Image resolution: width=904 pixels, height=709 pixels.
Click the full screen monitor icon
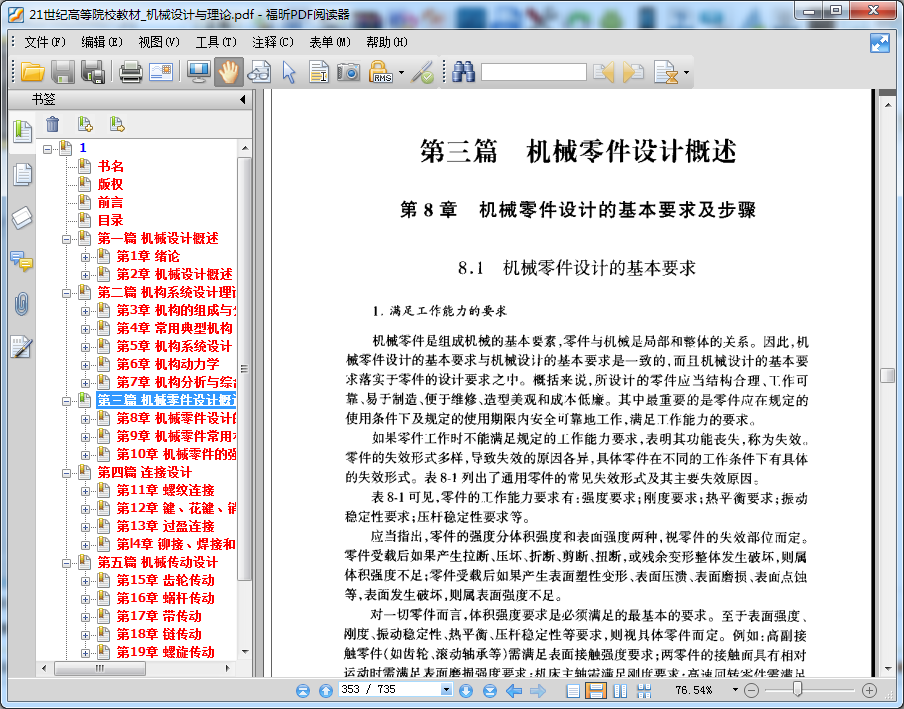click(199, 72)
